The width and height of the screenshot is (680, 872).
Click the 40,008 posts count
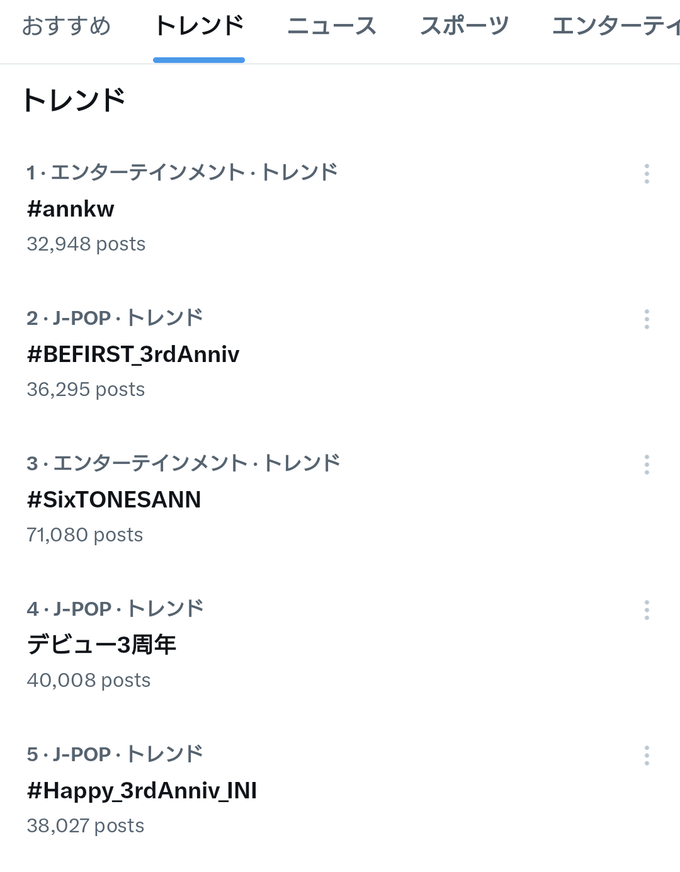coord(89,680)
